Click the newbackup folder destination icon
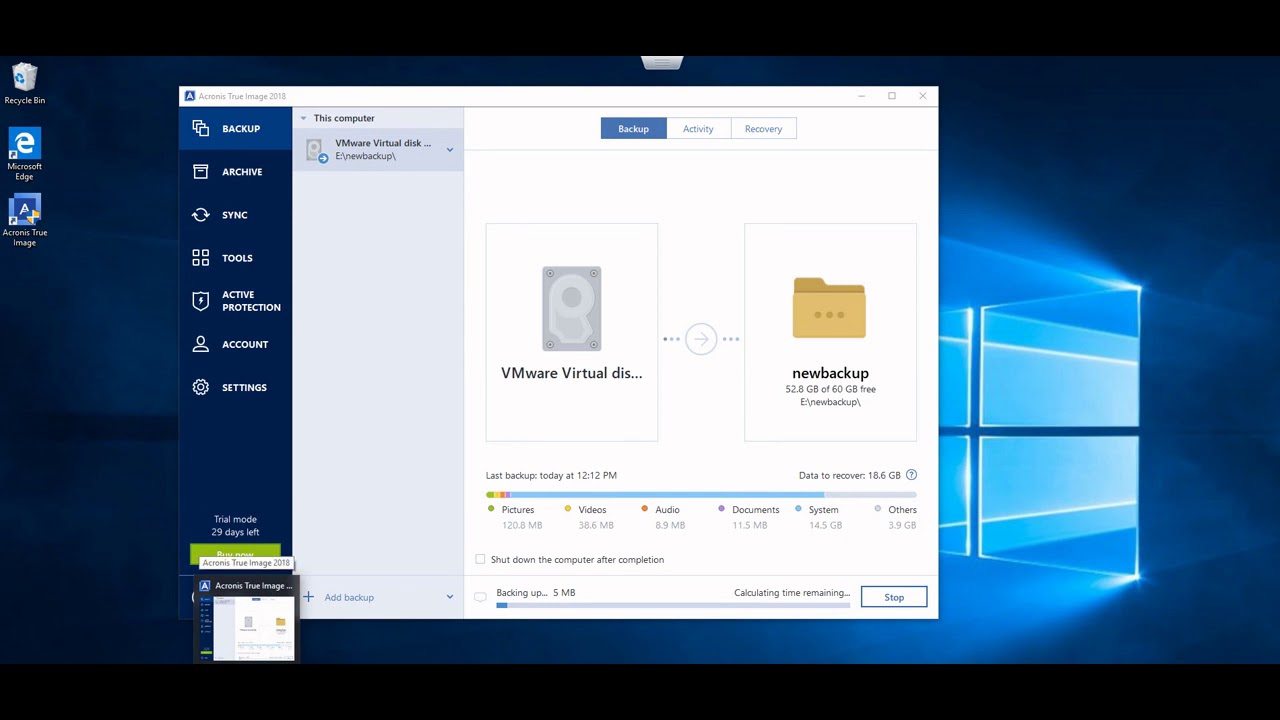Screen dimensions: 1280x720 click(x=829, y=308)
